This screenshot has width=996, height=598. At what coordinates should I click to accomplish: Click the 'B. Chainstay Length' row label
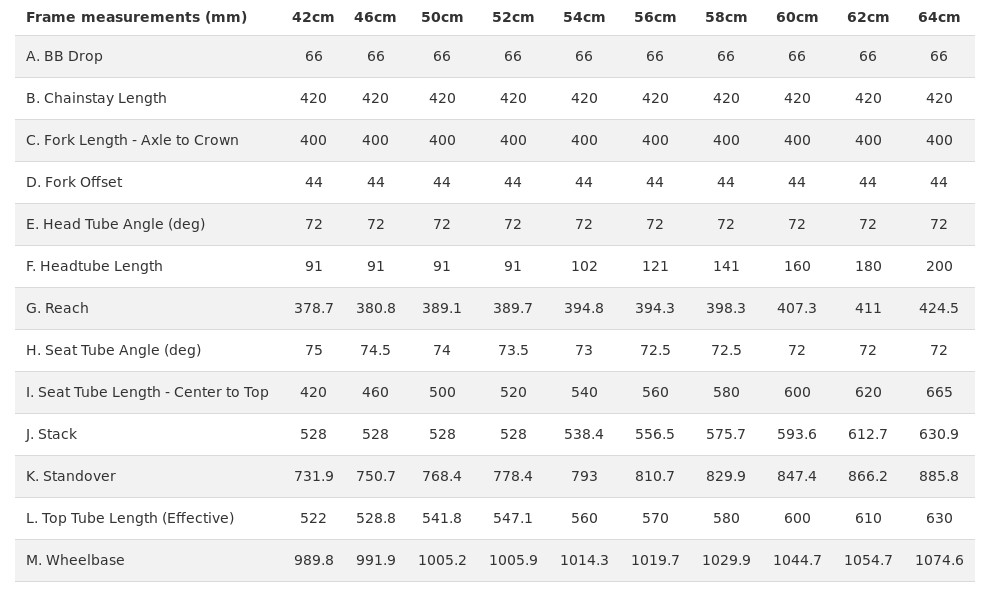coord(97,98)
